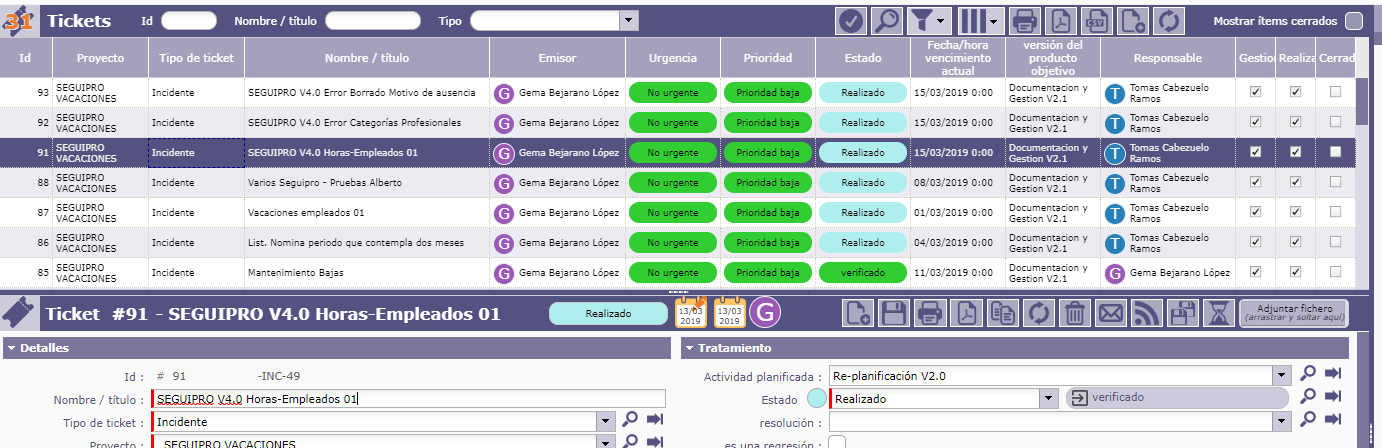Click the envelope icon to email ticket

coord(1110,313)
